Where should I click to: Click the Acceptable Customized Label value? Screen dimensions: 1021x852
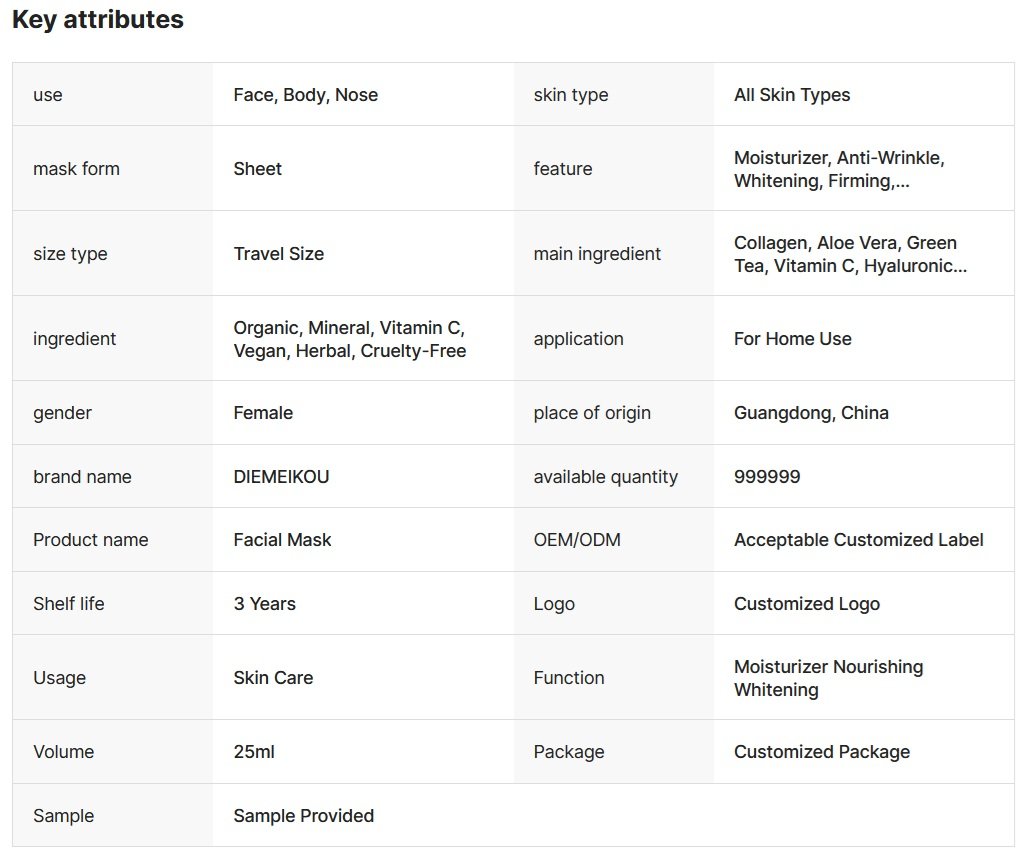[x=858, y=540]
